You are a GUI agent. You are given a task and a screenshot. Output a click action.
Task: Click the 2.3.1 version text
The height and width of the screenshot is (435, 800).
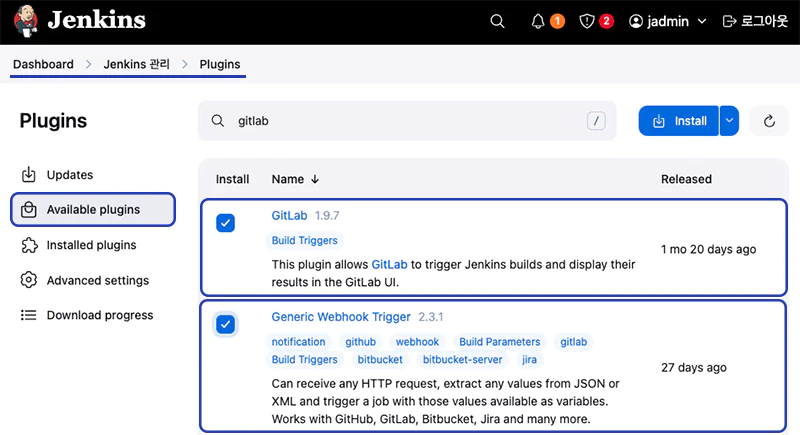(x=431, y=317)
